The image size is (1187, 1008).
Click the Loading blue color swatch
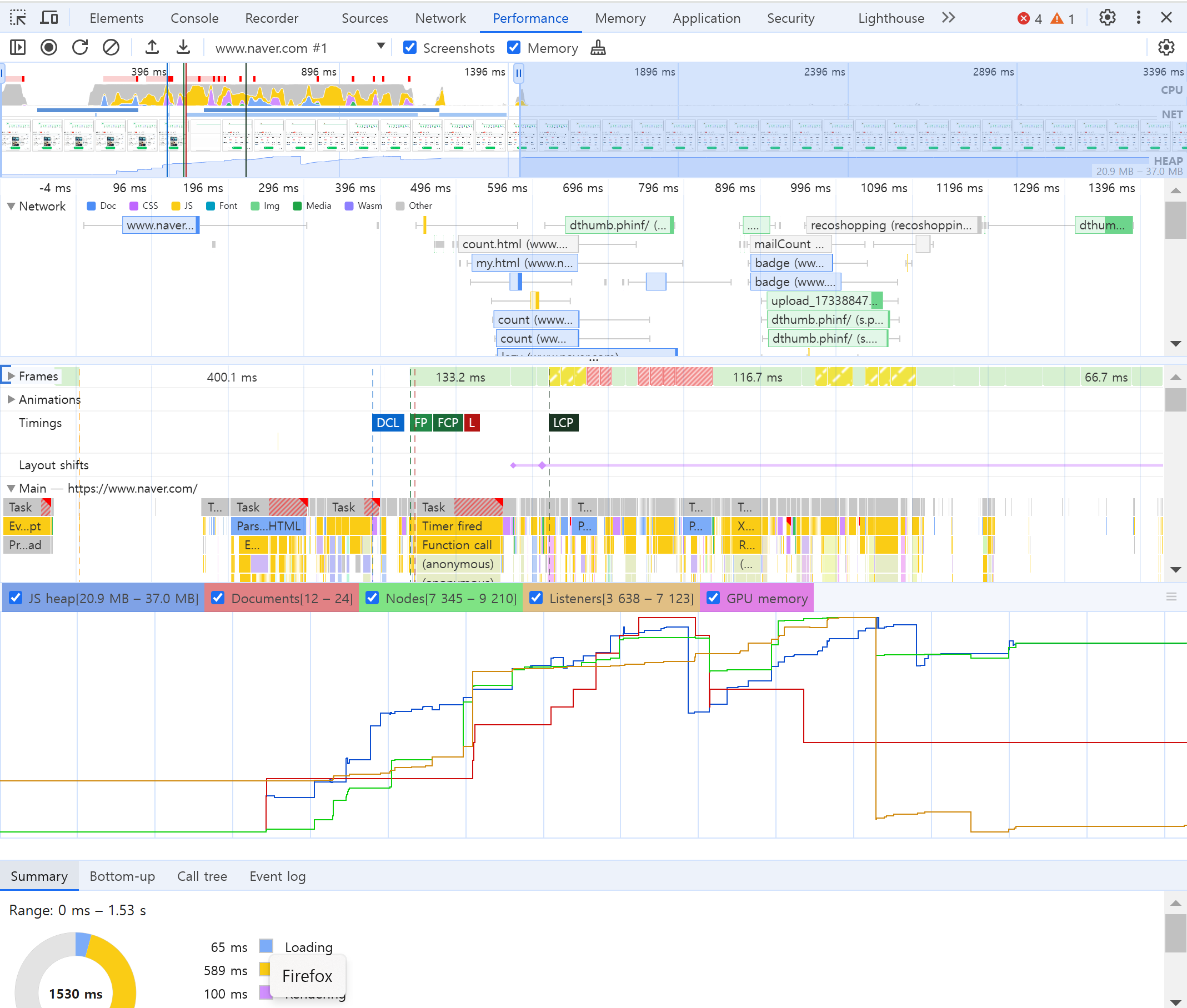(266, 946)
